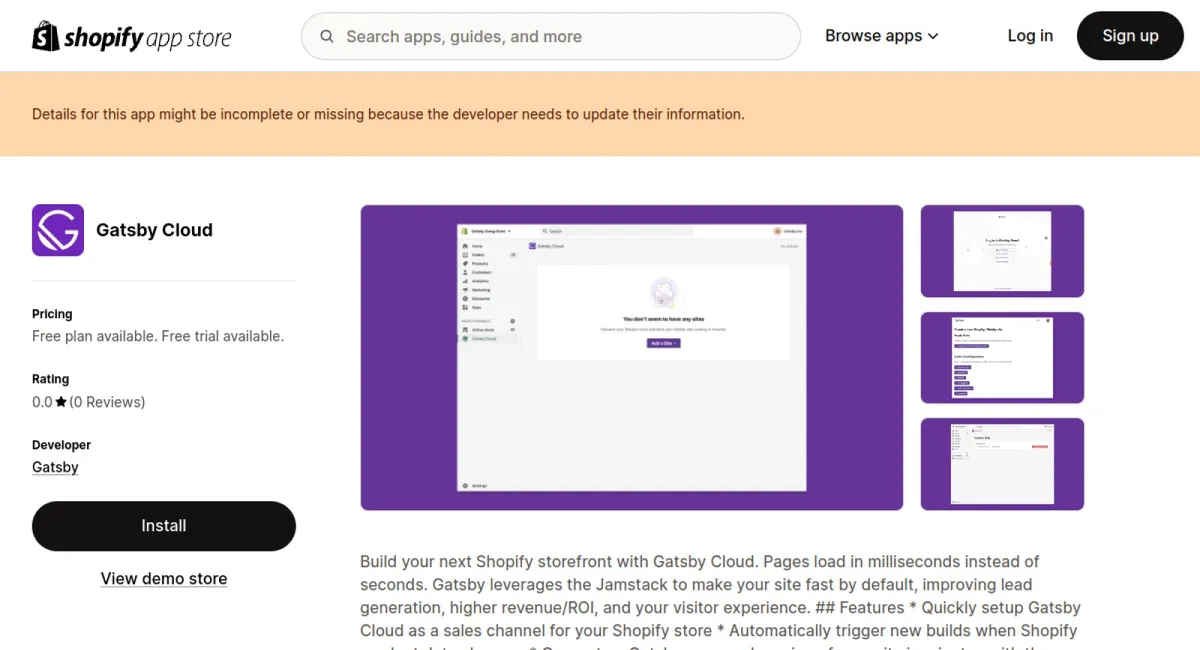Open the View demo store link
The width and height of the screenshot is (1200, 650).
click(164, 578)
